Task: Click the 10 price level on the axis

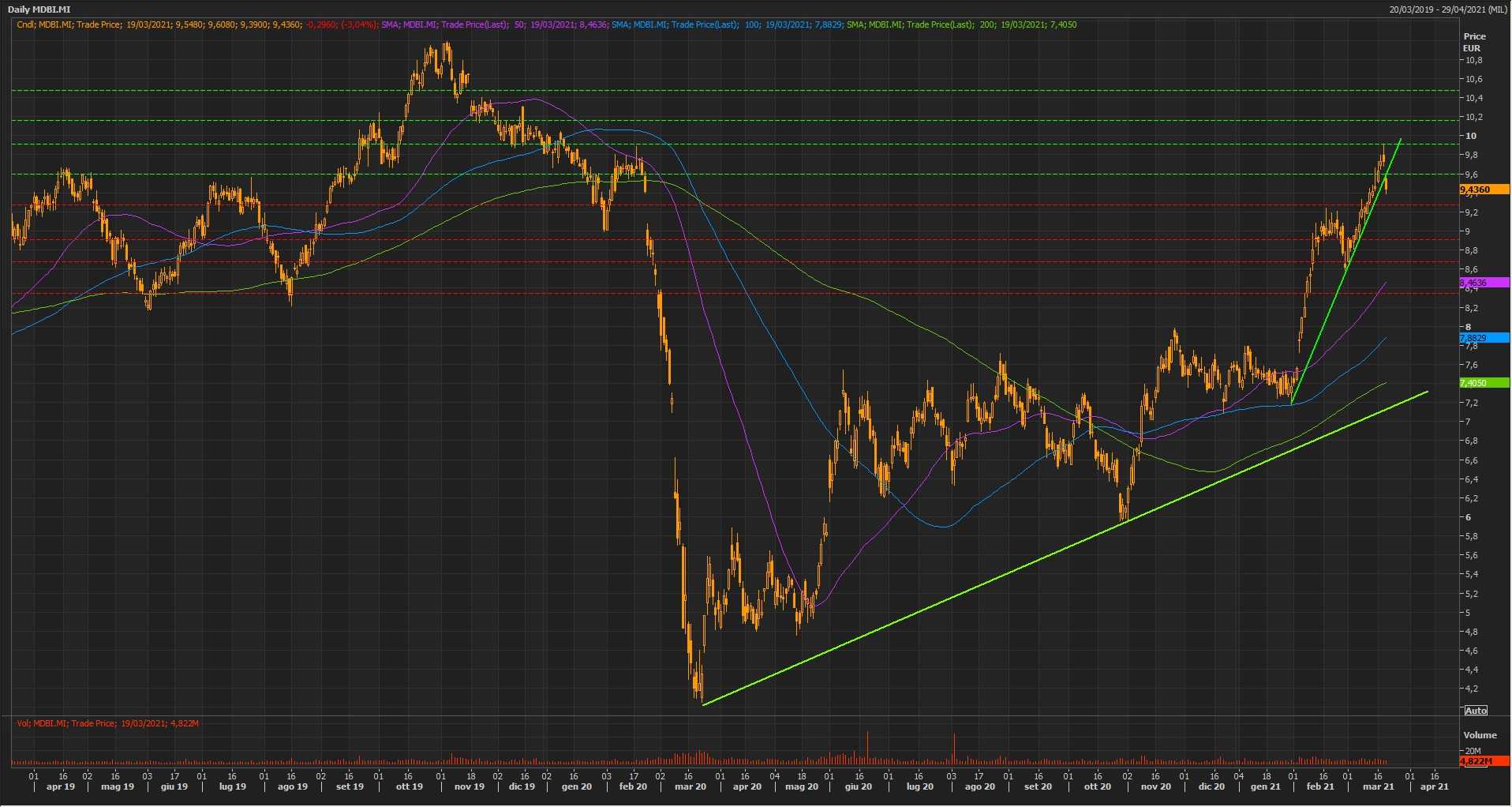Action: tap(1470, 136)
